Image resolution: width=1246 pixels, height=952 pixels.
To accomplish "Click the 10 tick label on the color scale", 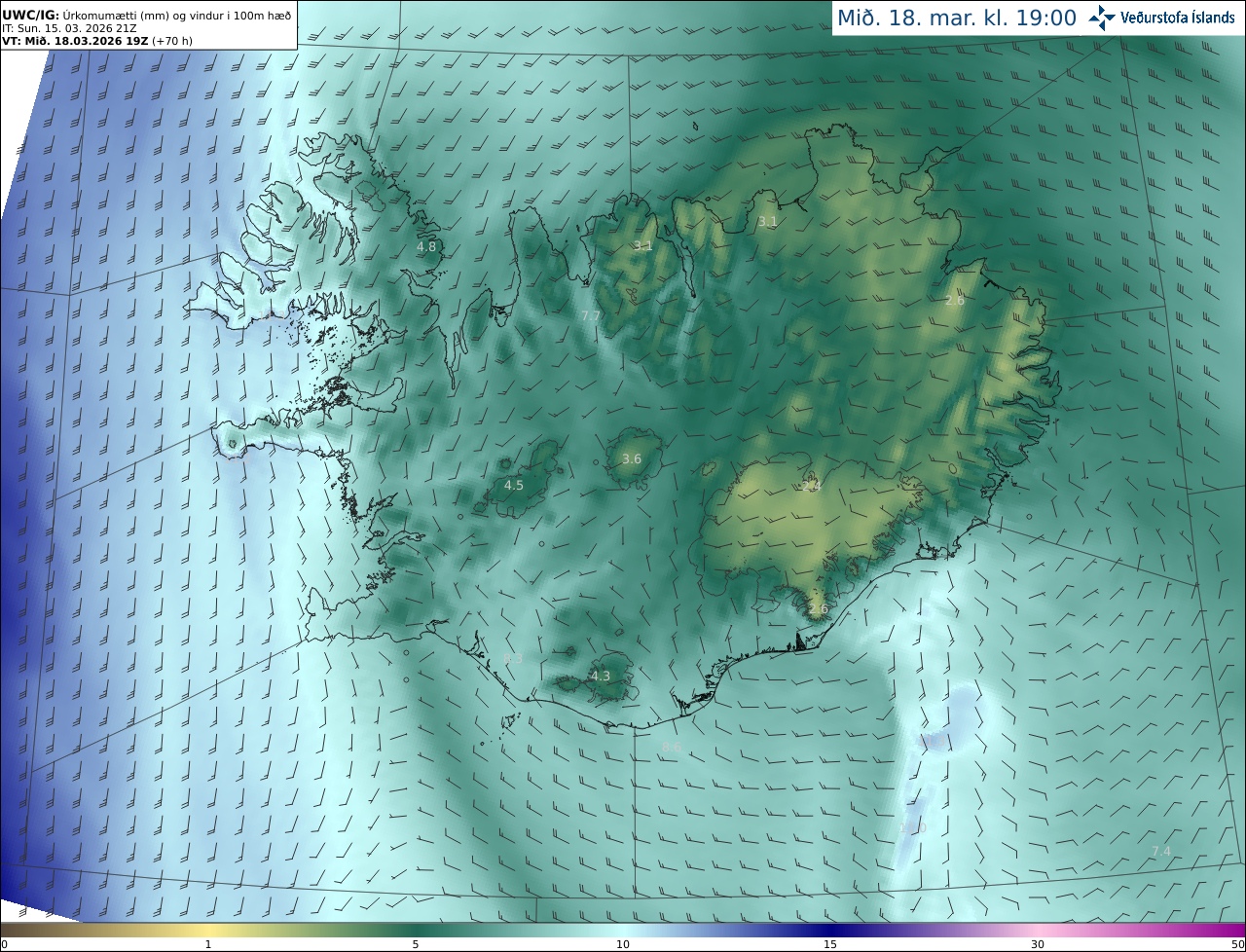I will pos(623,944).
